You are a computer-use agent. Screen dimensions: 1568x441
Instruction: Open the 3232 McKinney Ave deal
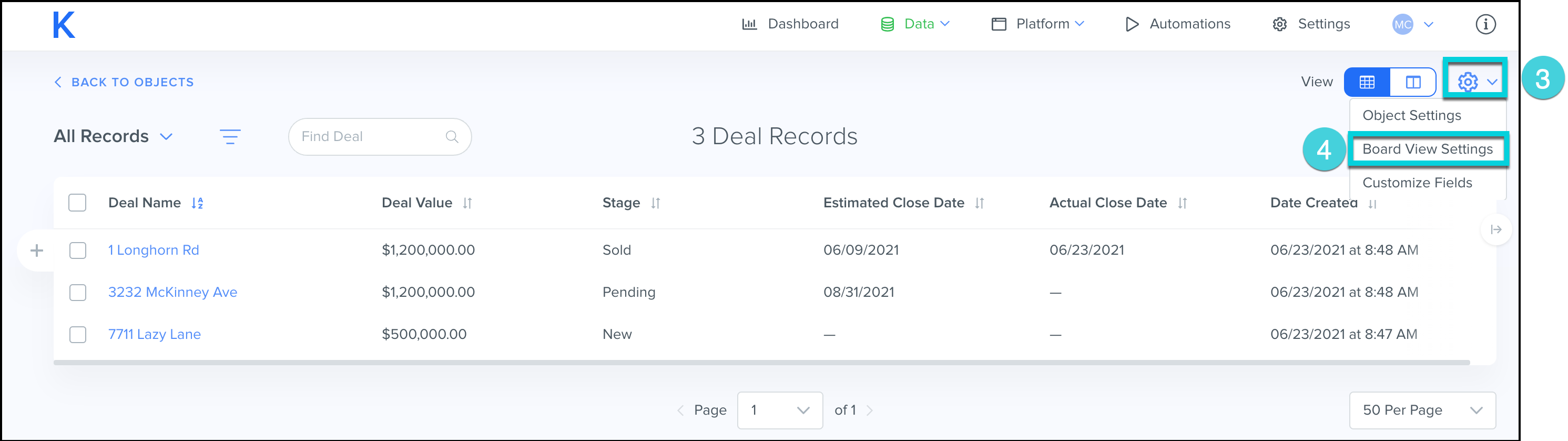tap(172, 293)
